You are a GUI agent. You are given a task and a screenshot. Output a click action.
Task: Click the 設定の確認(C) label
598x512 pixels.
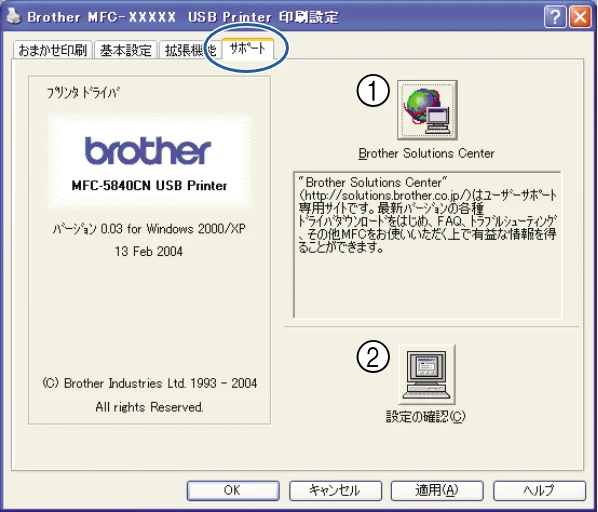(426, 416)
